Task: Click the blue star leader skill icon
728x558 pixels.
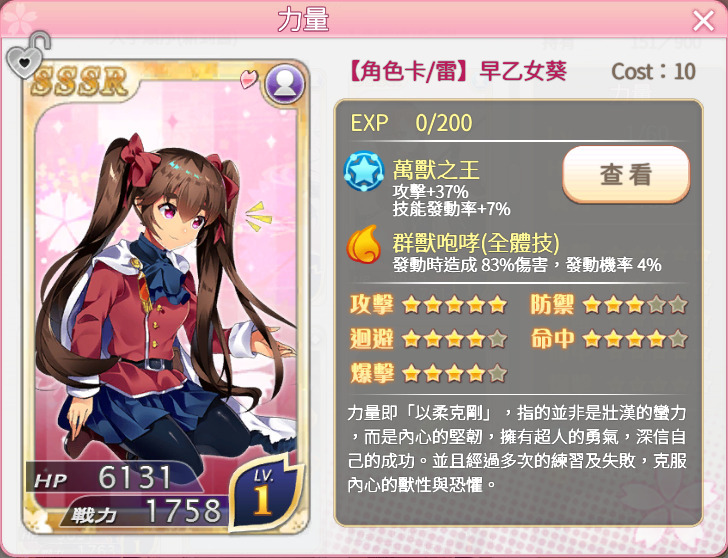Action: point(364,171)
